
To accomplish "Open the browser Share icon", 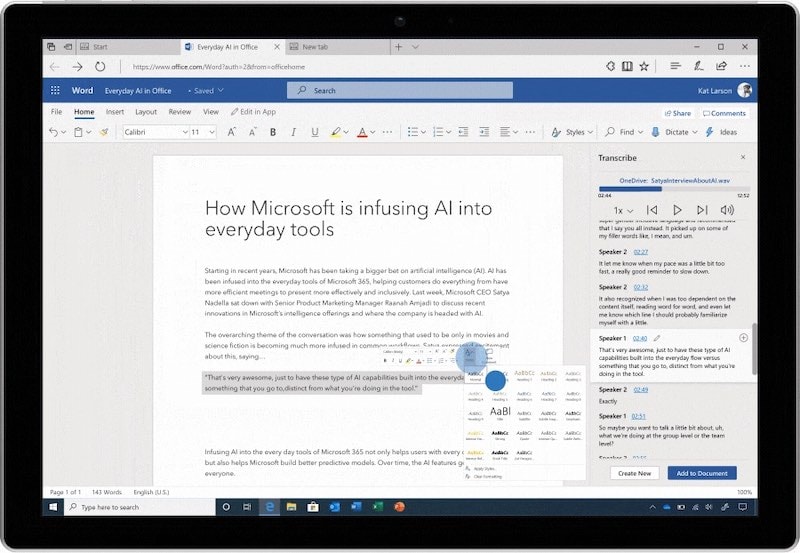I will [x=721, y=66].
